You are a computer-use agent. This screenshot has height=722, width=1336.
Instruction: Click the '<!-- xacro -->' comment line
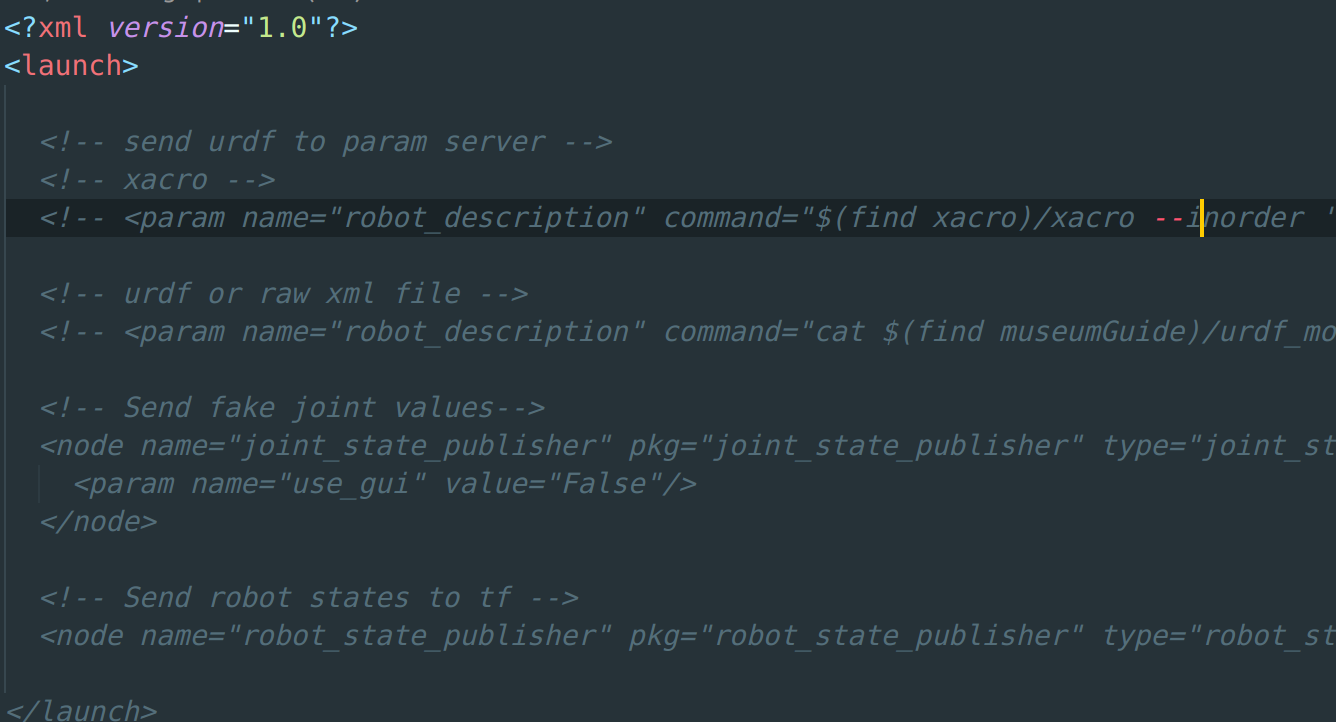coord(157,180)
